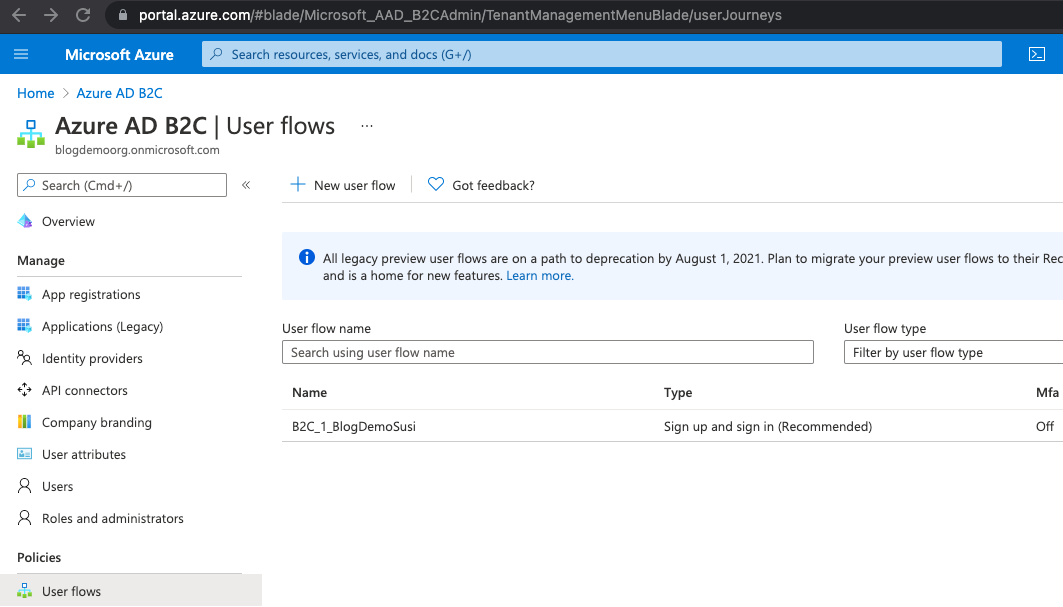Click the Overview icon in sidebar
Viewport: 1063px width, 607px height.
coord(25,222)
